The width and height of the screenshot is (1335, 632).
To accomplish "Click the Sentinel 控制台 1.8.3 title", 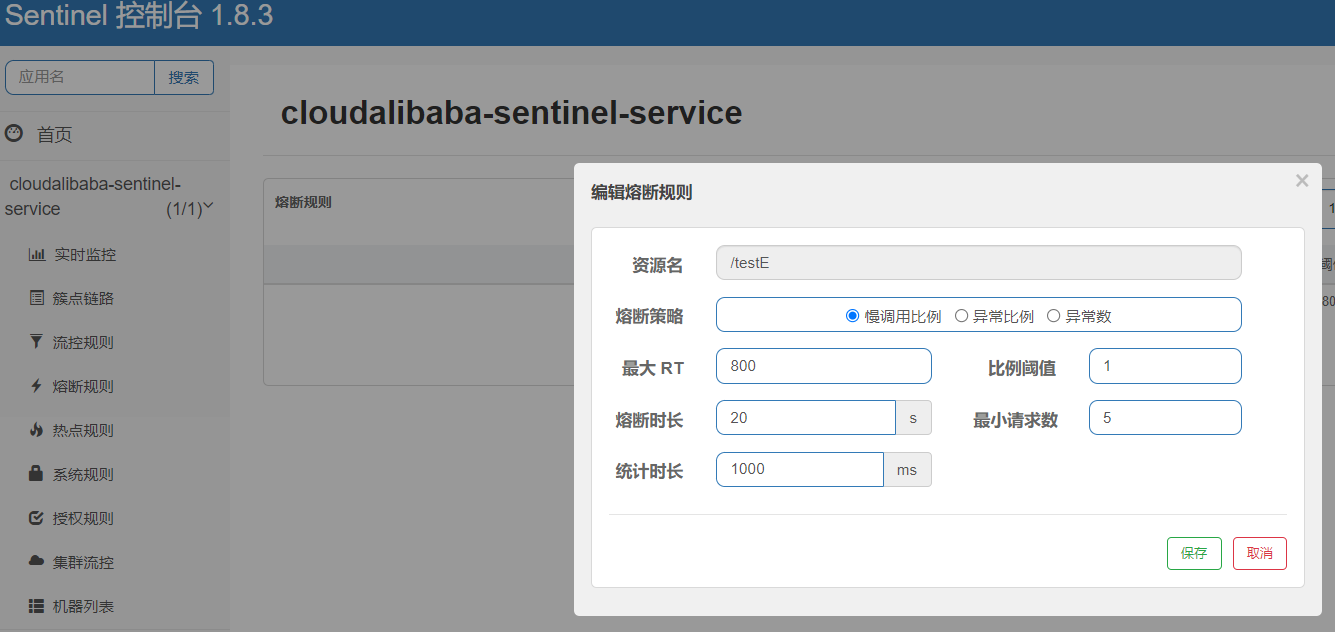I will click(139, 16).
